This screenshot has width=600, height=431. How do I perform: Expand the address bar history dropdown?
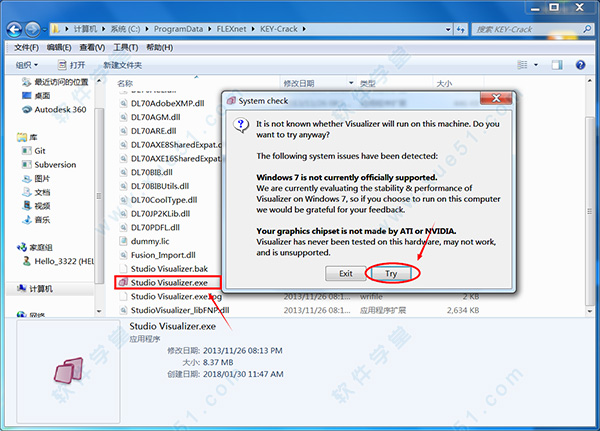click(448, 29)
